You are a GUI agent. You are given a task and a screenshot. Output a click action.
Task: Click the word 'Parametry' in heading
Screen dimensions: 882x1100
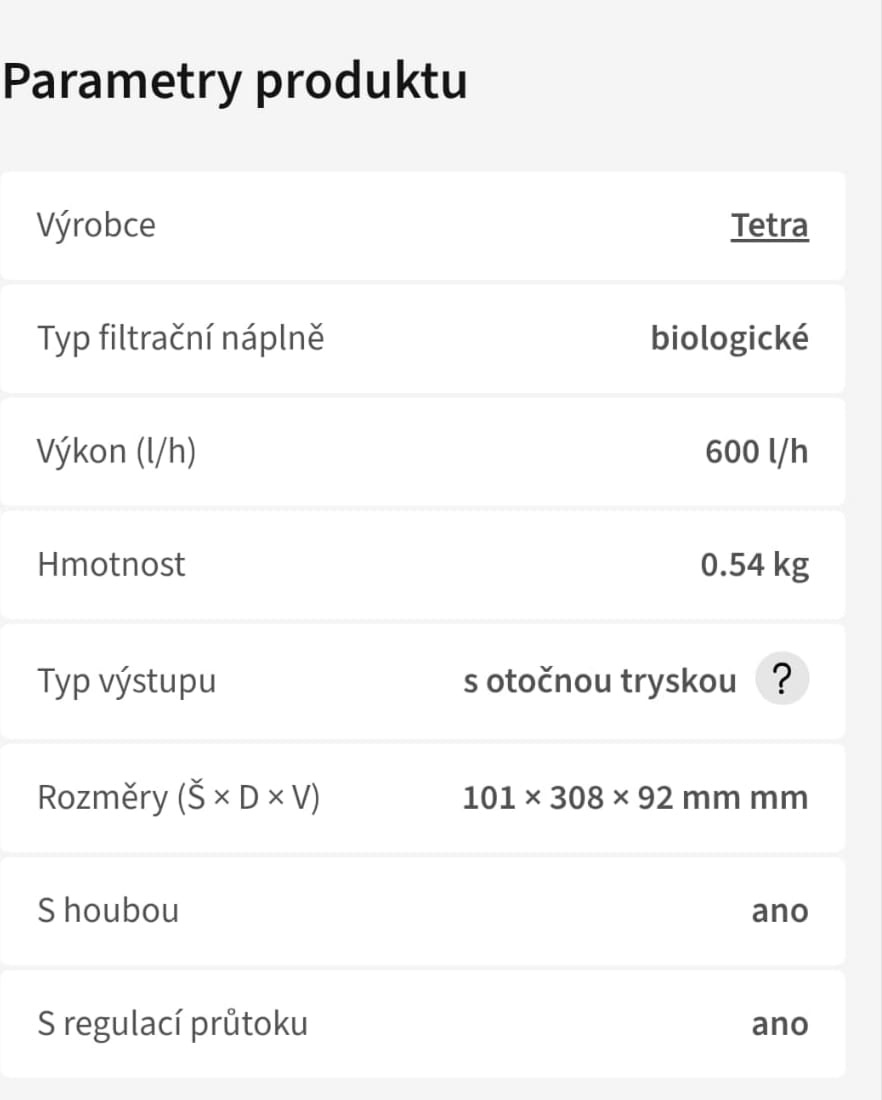122,82
